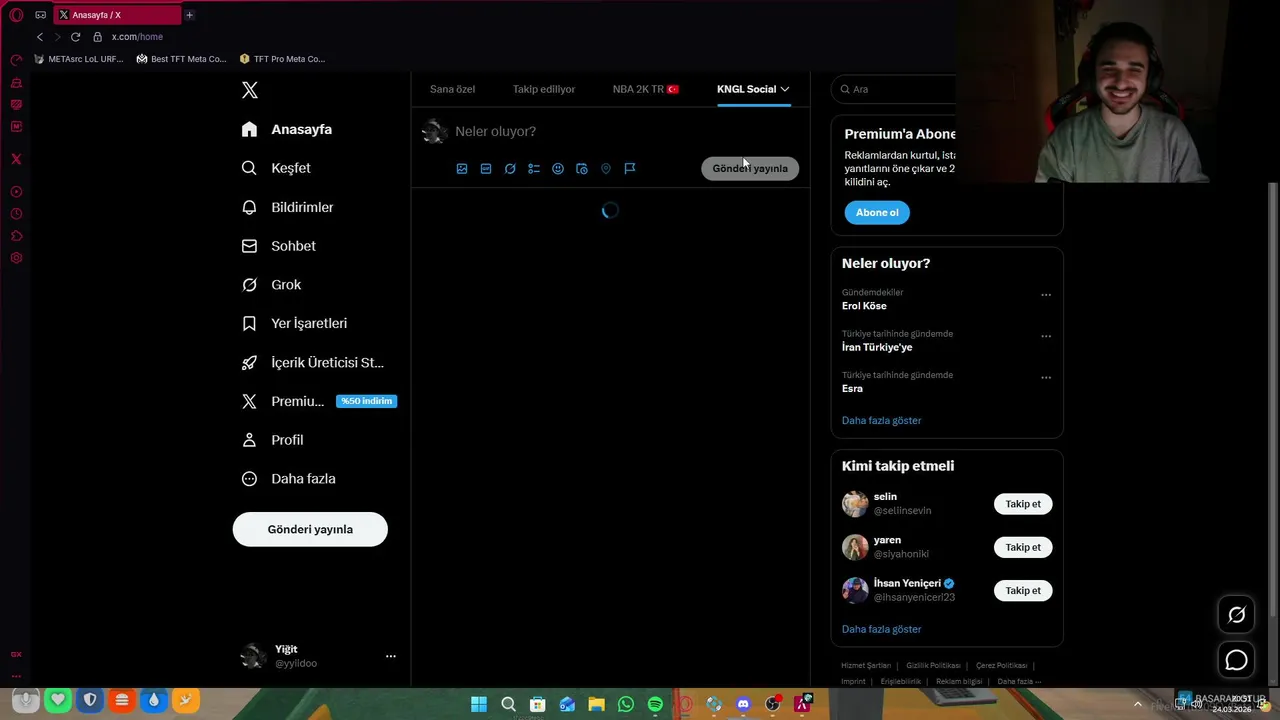Open Hizmet Şartları footer link
Viewport: 1280px width, 720px height.
point(866,665)
